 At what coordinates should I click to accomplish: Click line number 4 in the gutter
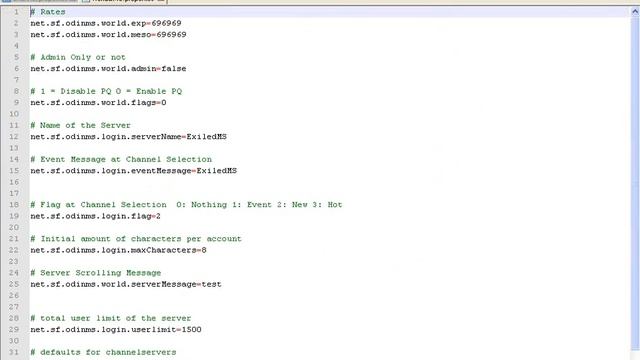[16, 46]
